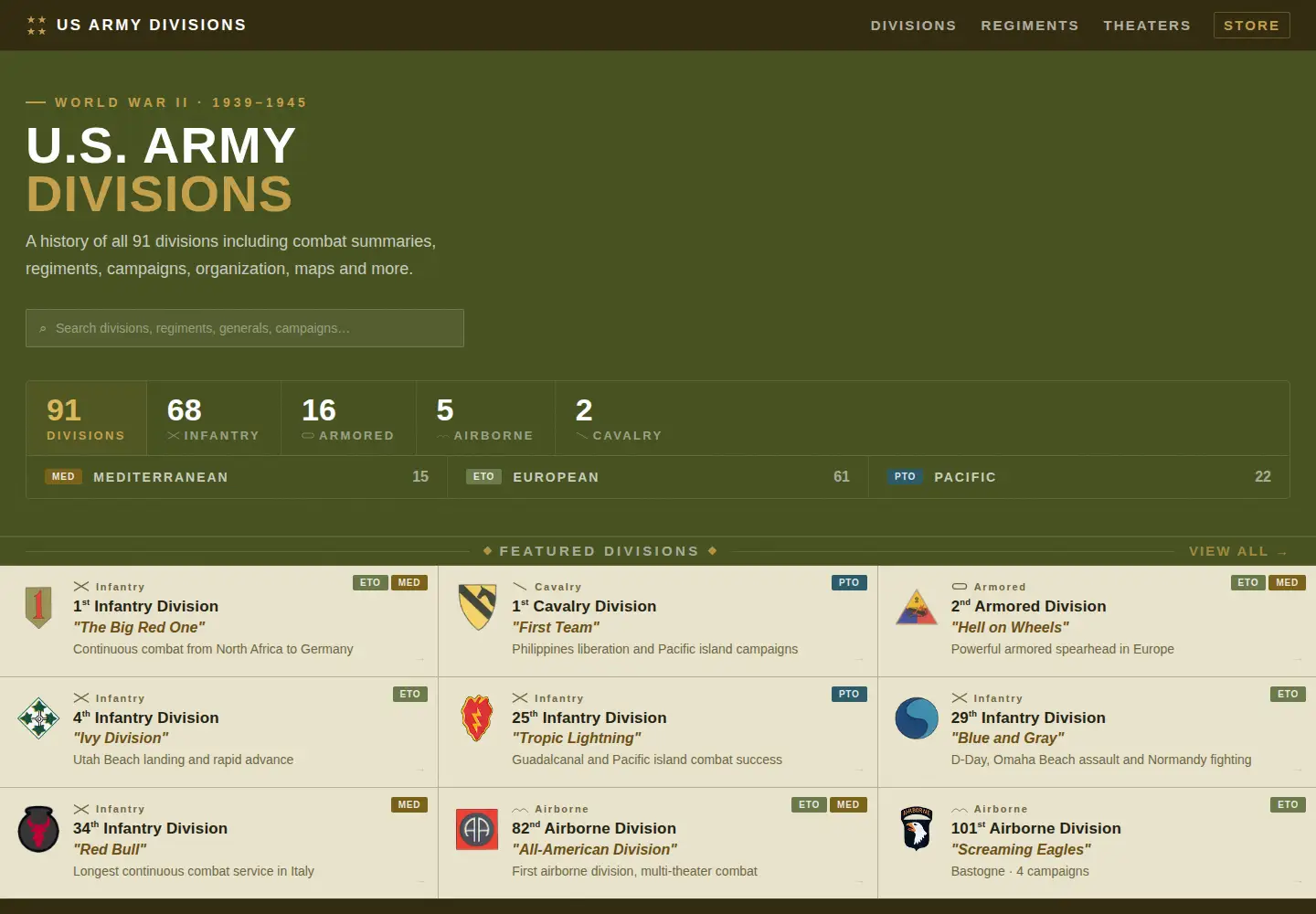
Task: Click the arrow on 101st Airborne Division card
Action: (1299, 881)
